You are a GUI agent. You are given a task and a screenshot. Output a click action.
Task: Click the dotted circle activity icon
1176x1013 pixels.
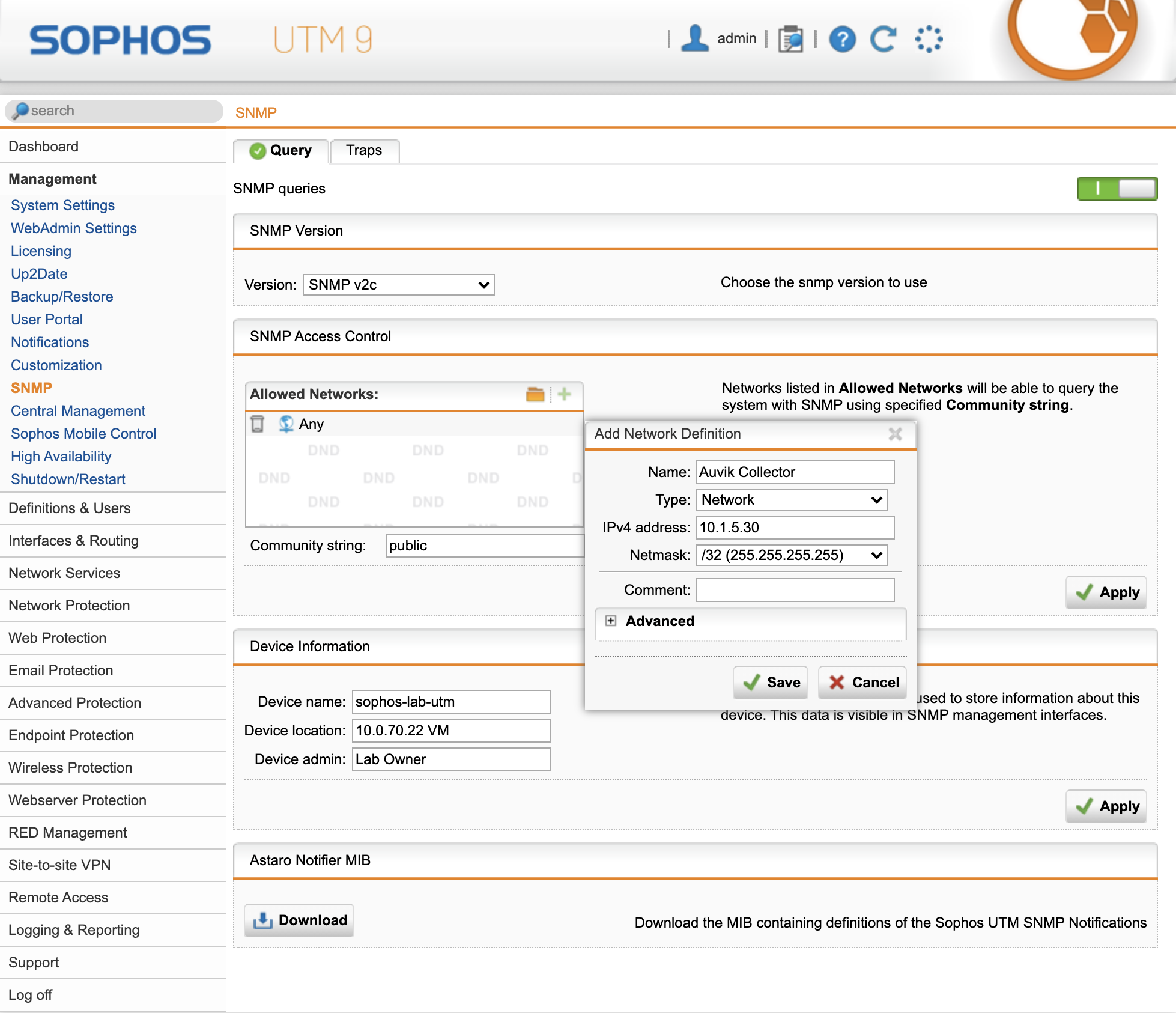point(929,39)
